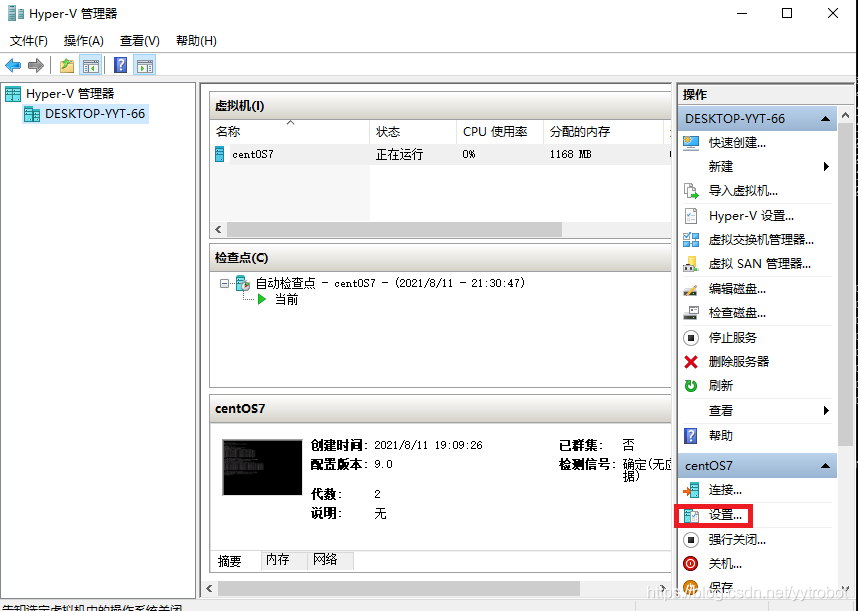858x611 pixels.
Task: Click the centOS7 virtual machine row icon
Action: pos(219,154)
